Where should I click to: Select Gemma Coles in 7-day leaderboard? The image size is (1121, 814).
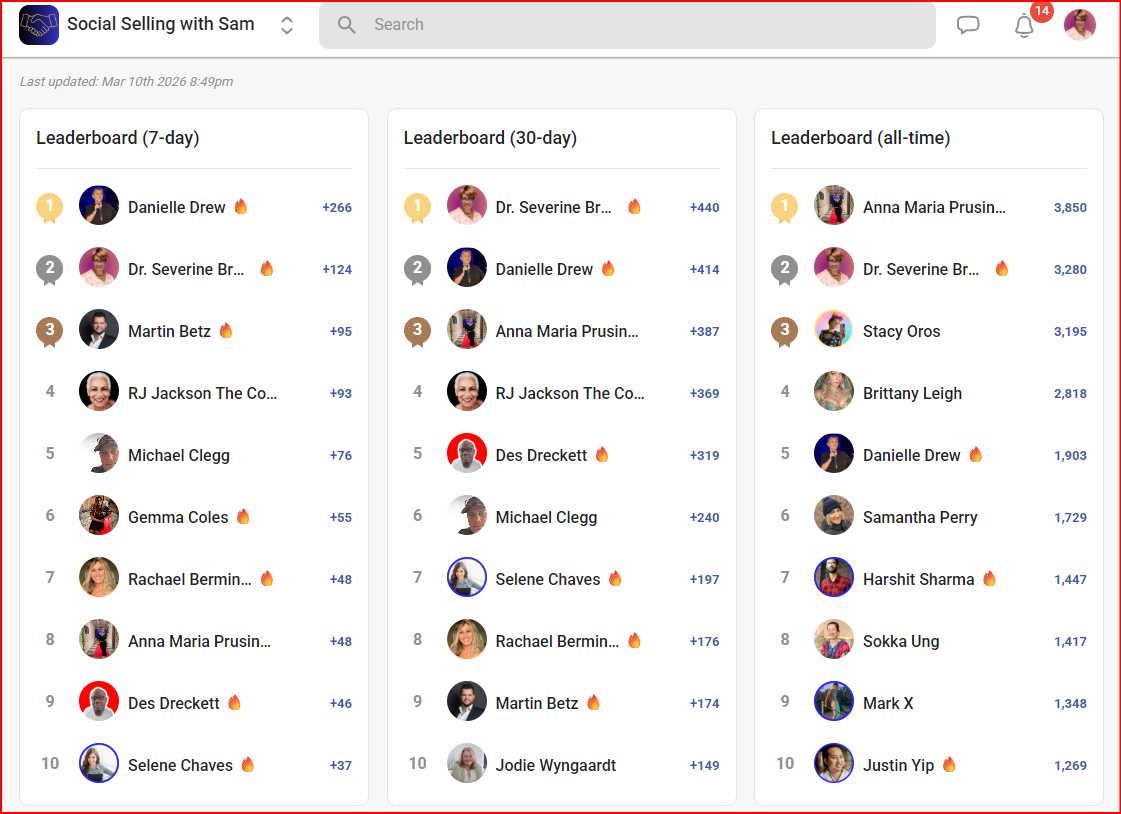[x=178, y=518]
